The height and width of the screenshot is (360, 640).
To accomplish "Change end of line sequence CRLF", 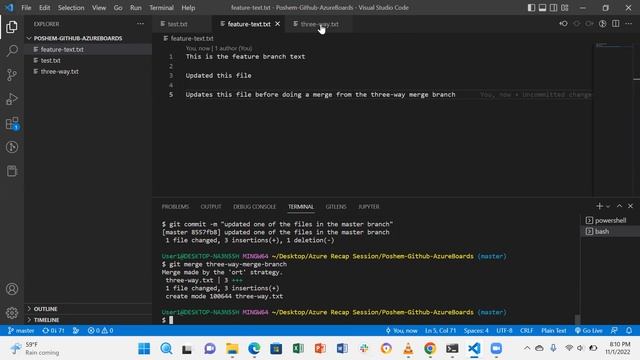I will pyautogui.click(x=526, y=331).
